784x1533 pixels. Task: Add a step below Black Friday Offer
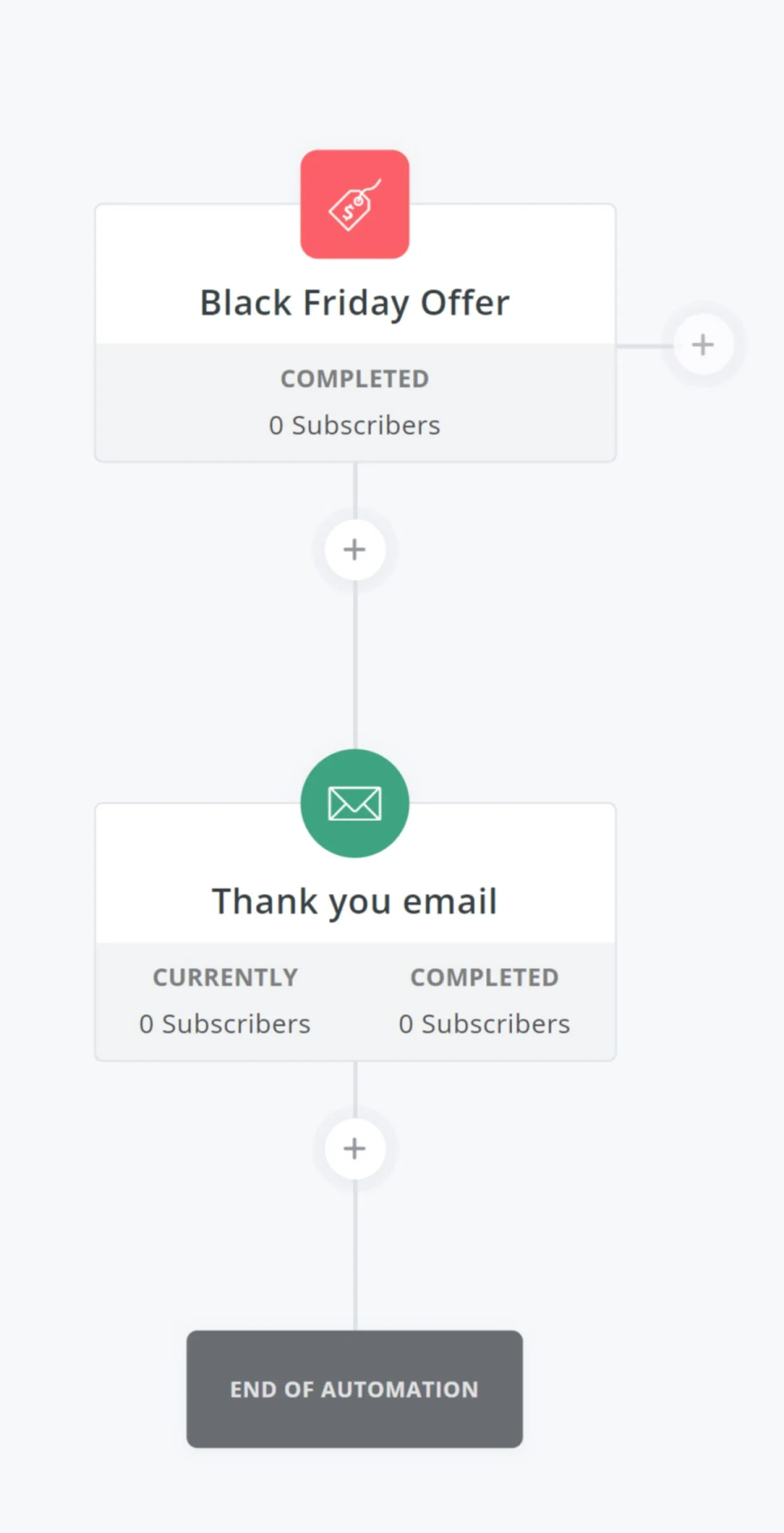(x=355, y=550)
